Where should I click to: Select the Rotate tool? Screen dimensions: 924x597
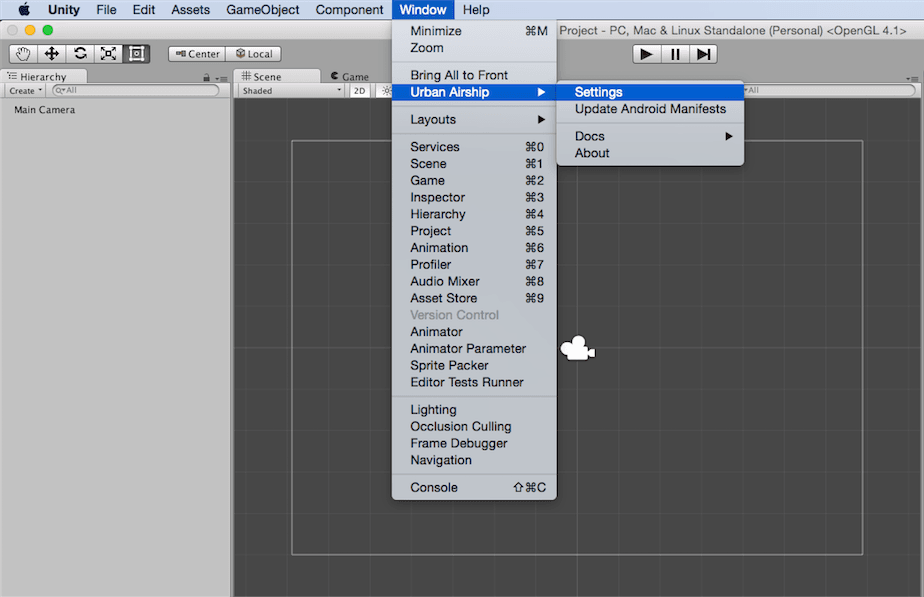[x=80, y=54]
